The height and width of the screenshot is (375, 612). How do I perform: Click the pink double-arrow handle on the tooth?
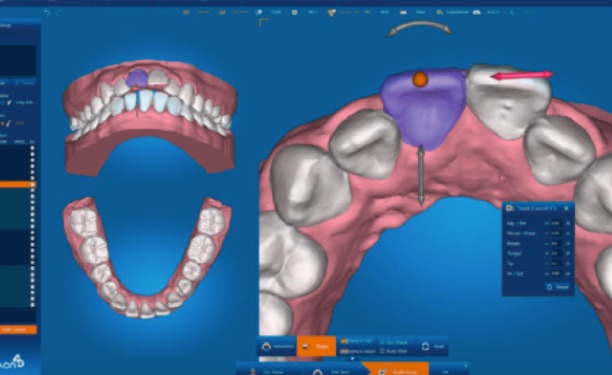tap(522, 75)
